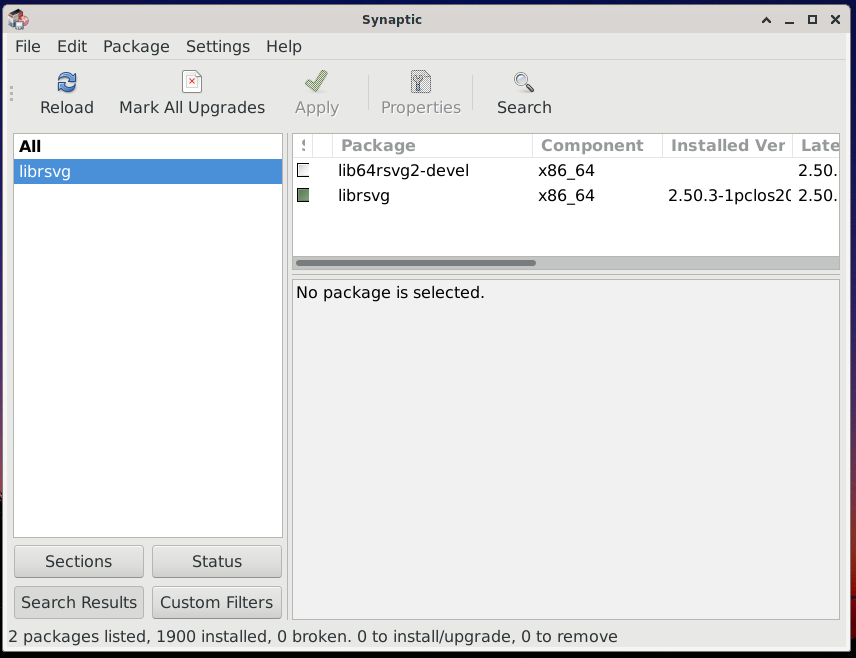Minimize the Synaptic window

coord(789,20)
